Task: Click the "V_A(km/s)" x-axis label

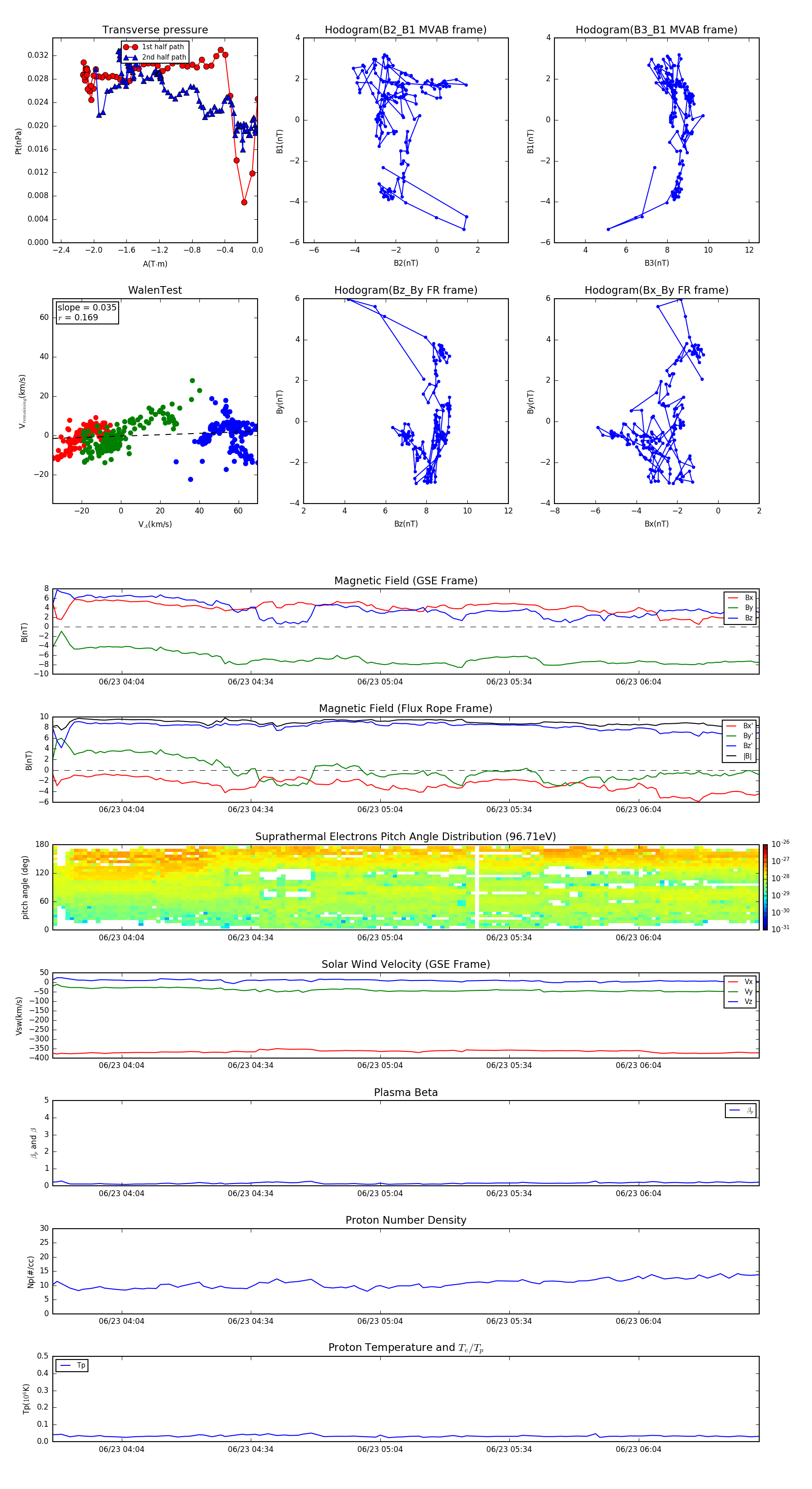Action: point(155,524)
